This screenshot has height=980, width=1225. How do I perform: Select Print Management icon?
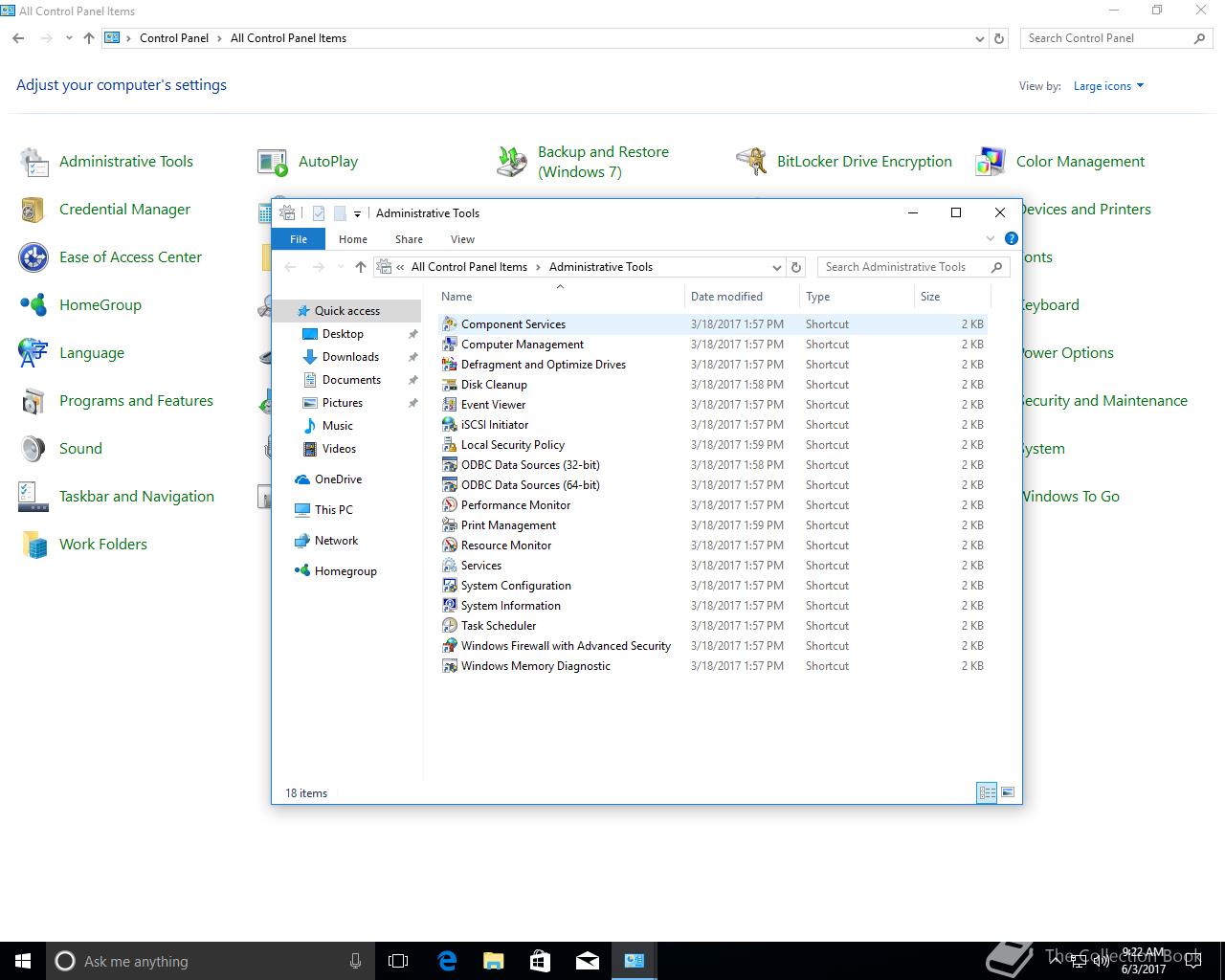pyautogui.click(x=449, y=525)
